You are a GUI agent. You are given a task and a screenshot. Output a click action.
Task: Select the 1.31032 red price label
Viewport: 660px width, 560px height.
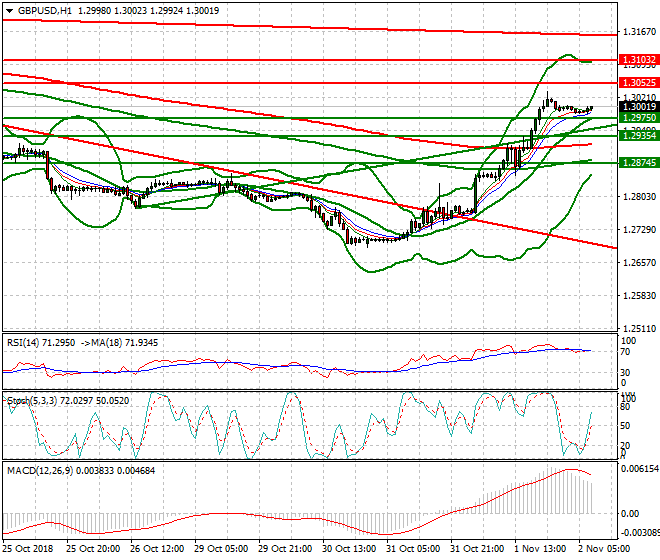639,60
